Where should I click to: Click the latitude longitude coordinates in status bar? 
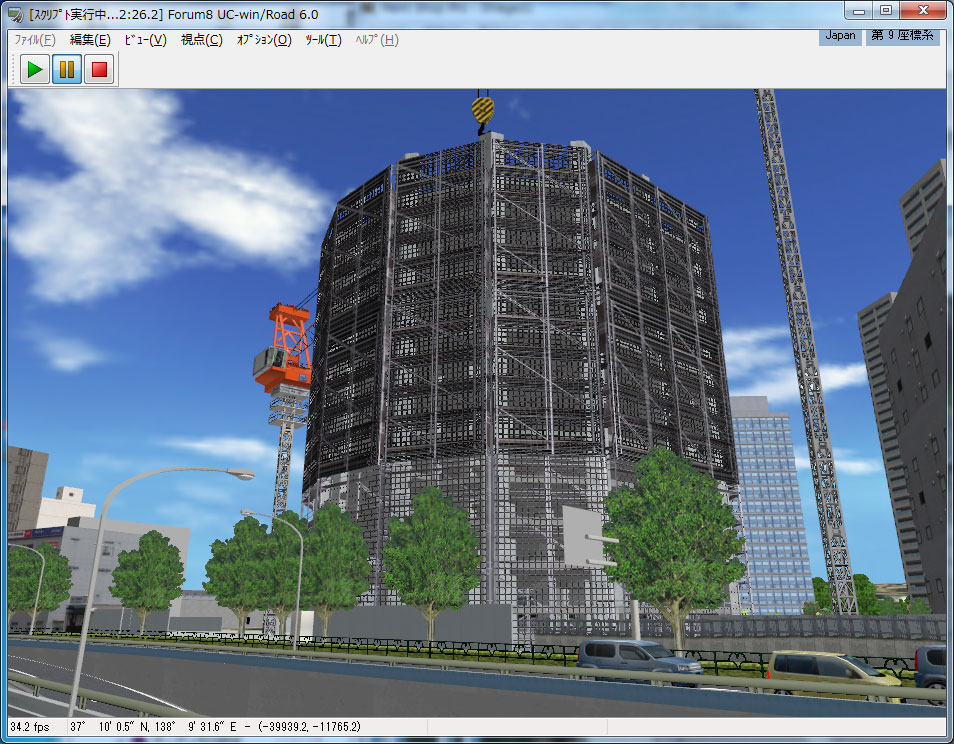(x=215, y=727)
